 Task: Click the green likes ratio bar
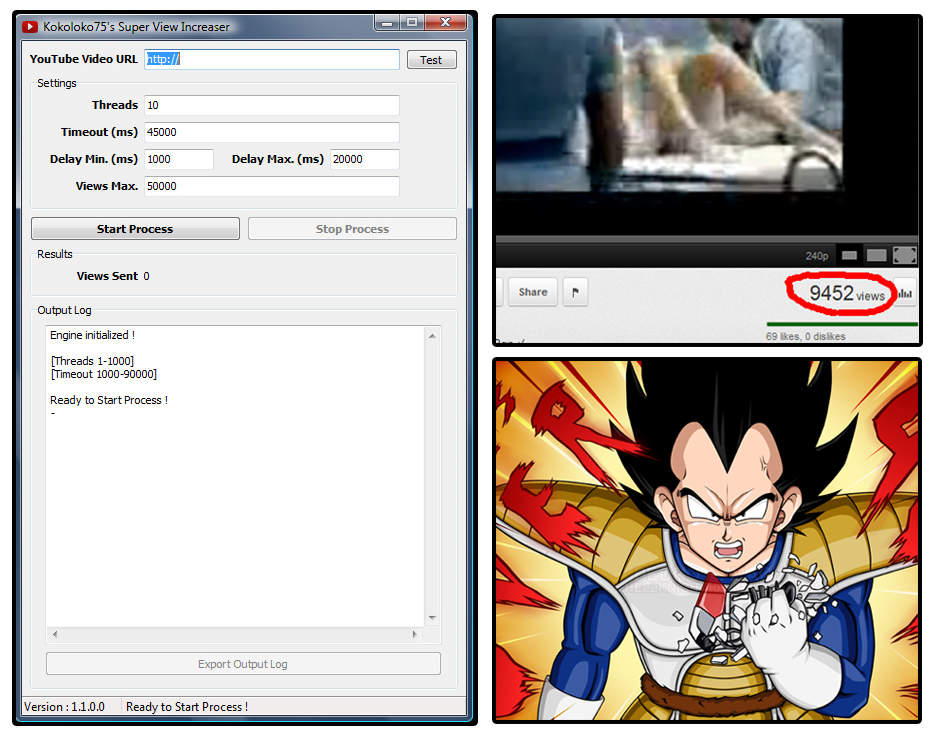click(842, 324)
